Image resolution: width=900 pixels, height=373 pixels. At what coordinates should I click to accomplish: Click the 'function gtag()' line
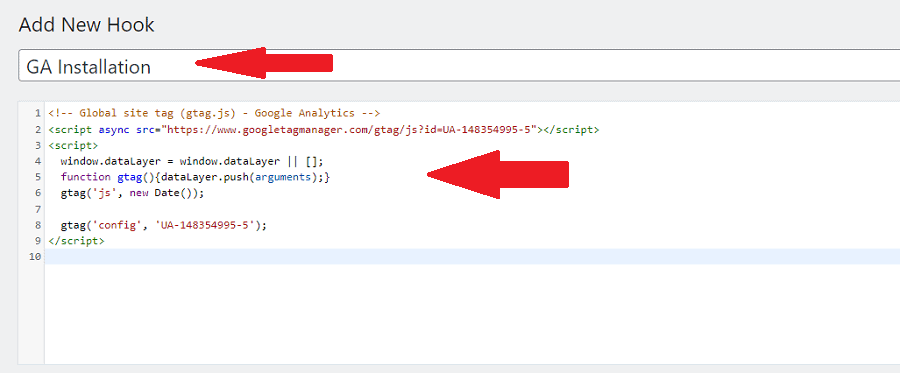pos(195,177)
